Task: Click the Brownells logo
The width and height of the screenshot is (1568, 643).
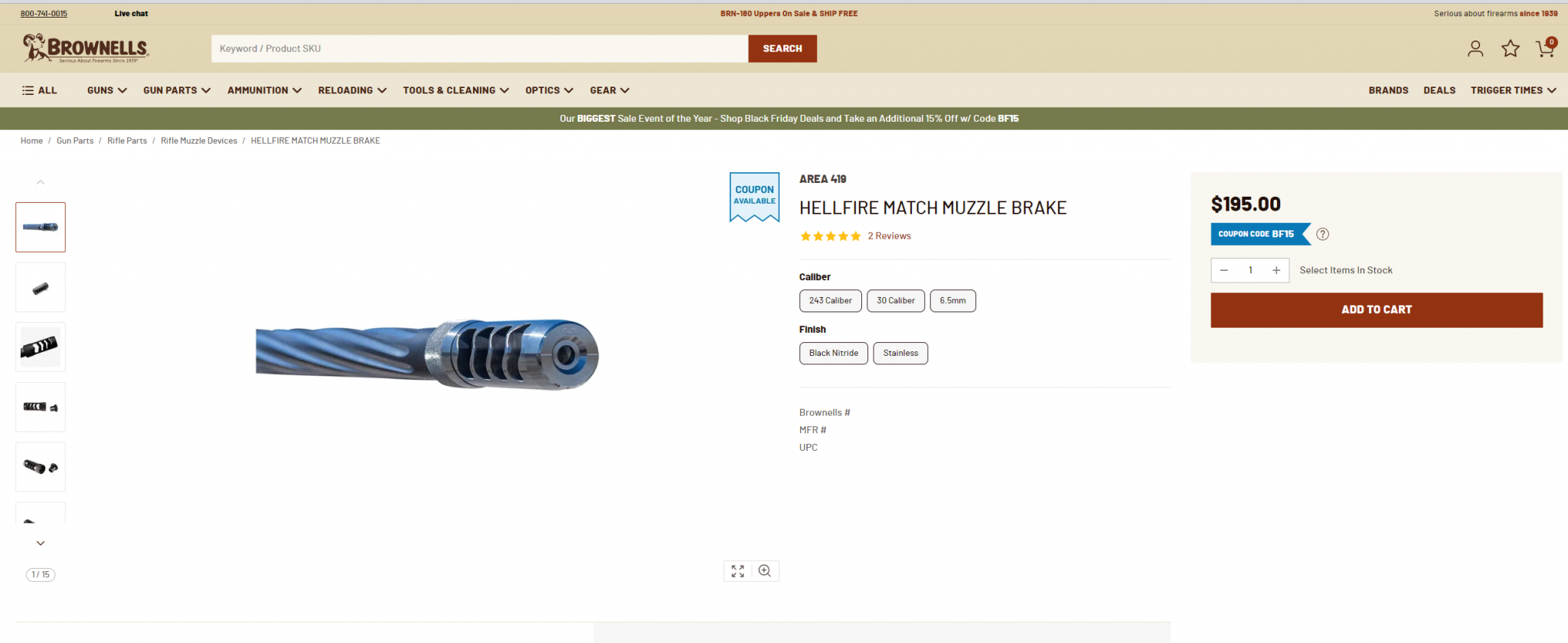Action: pos(86,48)
